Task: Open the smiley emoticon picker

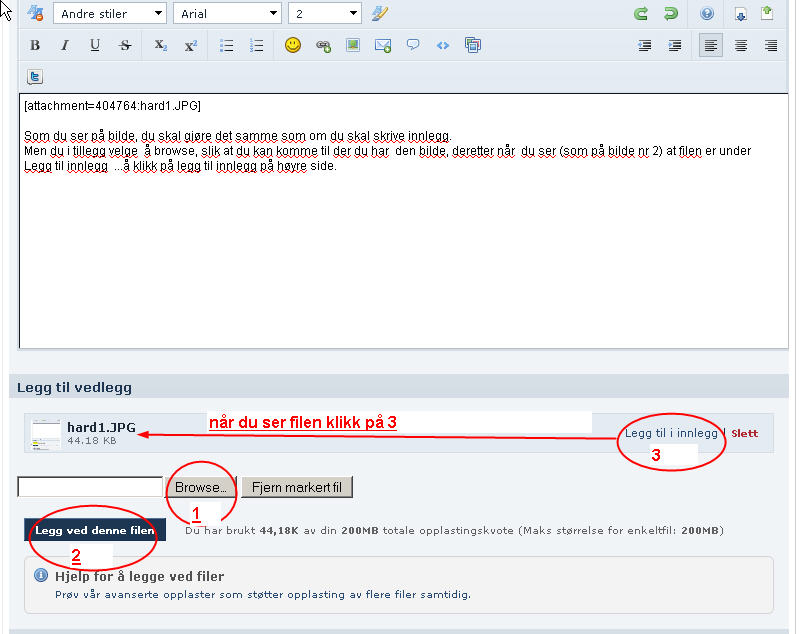Action: tap(293, 45)
